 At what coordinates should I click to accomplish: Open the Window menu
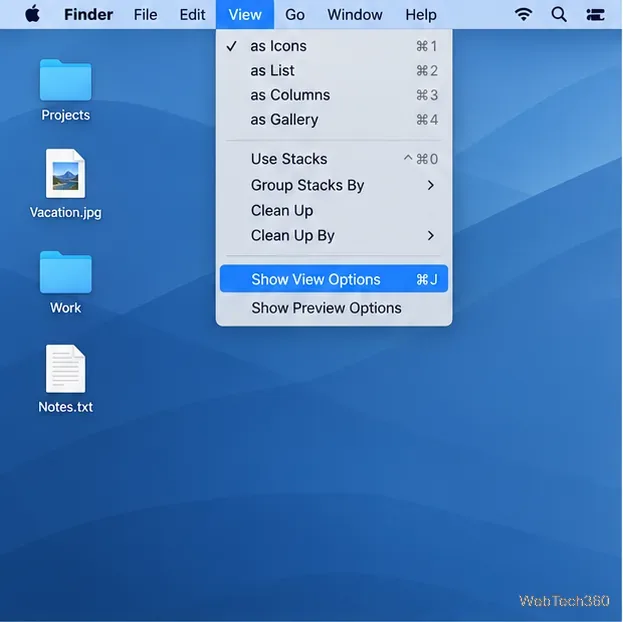355,15
